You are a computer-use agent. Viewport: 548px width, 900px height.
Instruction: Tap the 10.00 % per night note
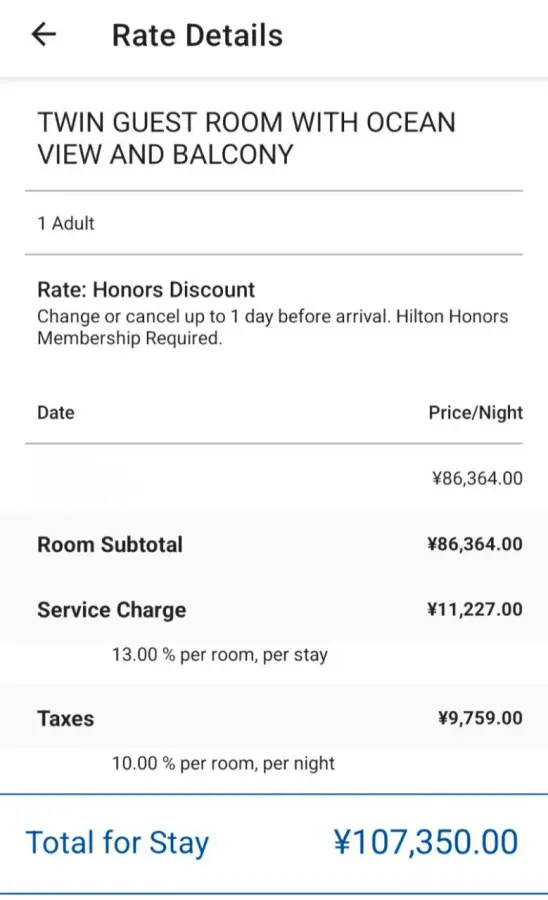coord(223,763)
